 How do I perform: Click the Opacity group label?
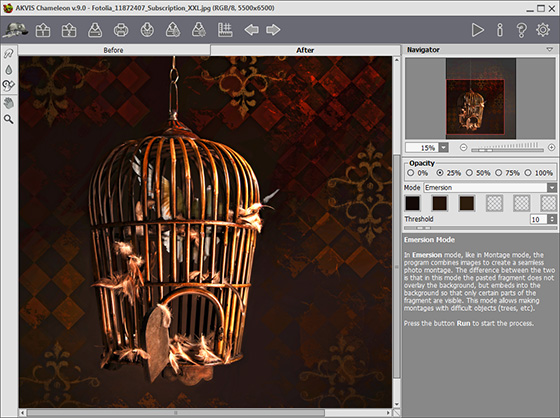[x=422, y=163]
